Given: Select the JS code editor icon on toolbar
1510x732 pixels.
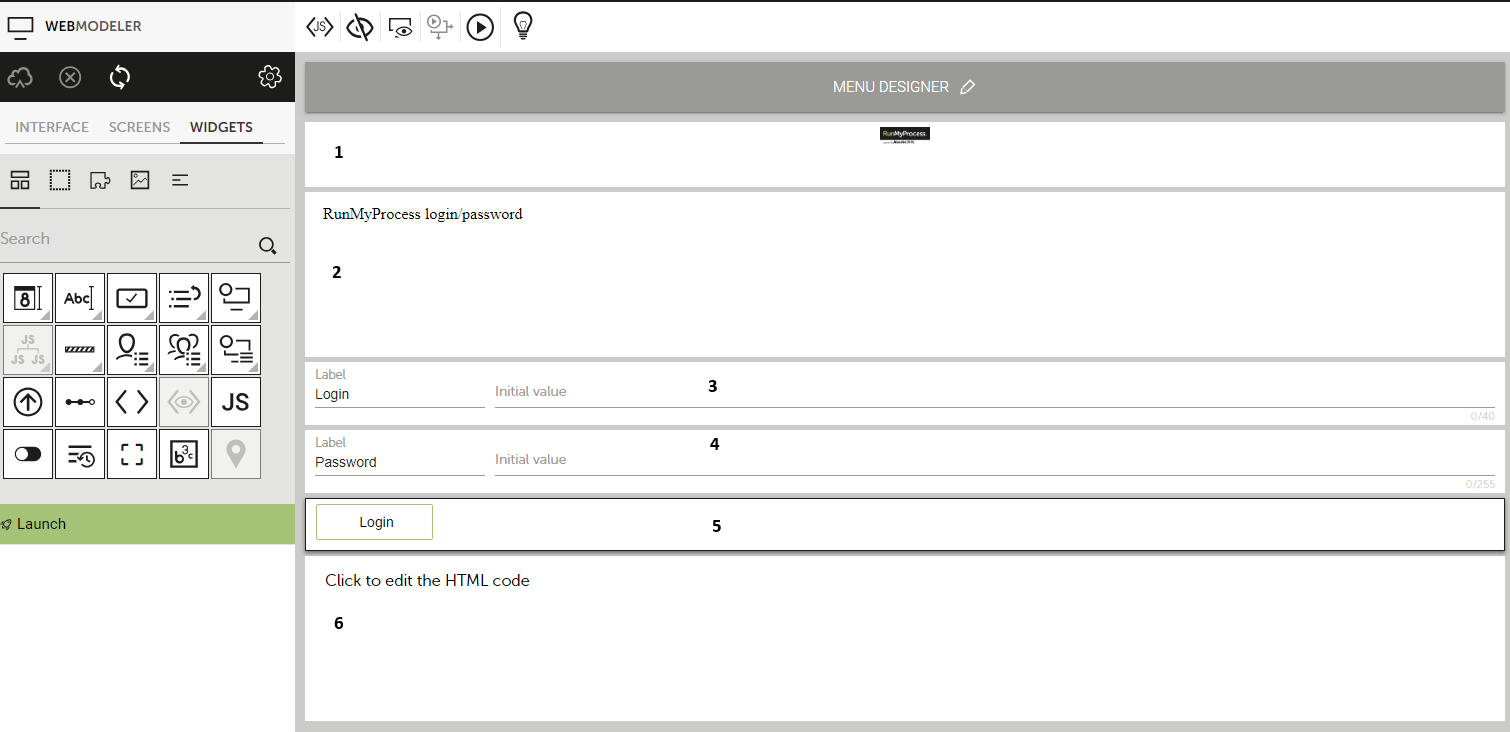Looking at the screenshot, I should [320, 27].
